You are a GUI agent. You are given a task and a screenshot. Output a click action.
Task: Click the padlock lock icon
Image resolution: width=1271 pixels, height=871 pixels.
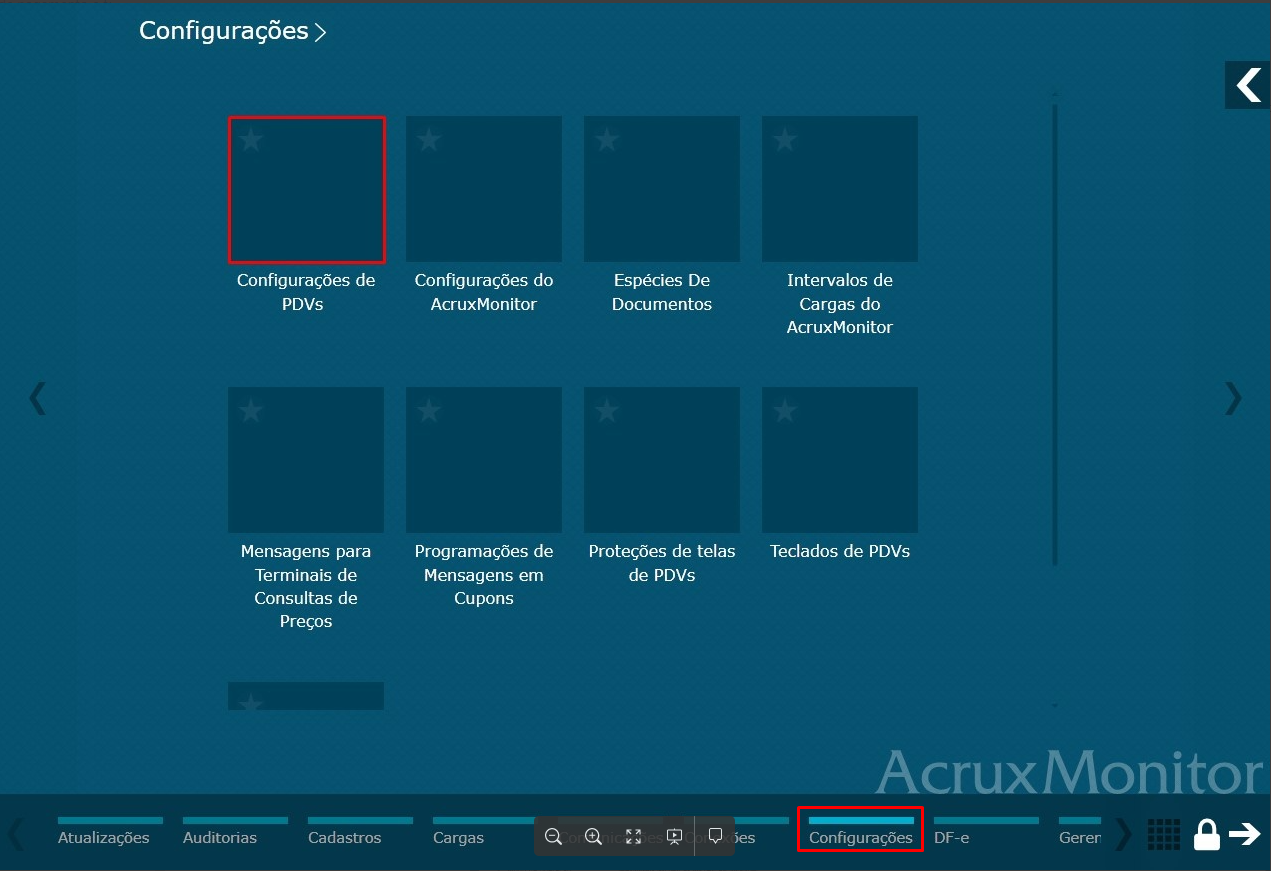(x=1207, y=834)
